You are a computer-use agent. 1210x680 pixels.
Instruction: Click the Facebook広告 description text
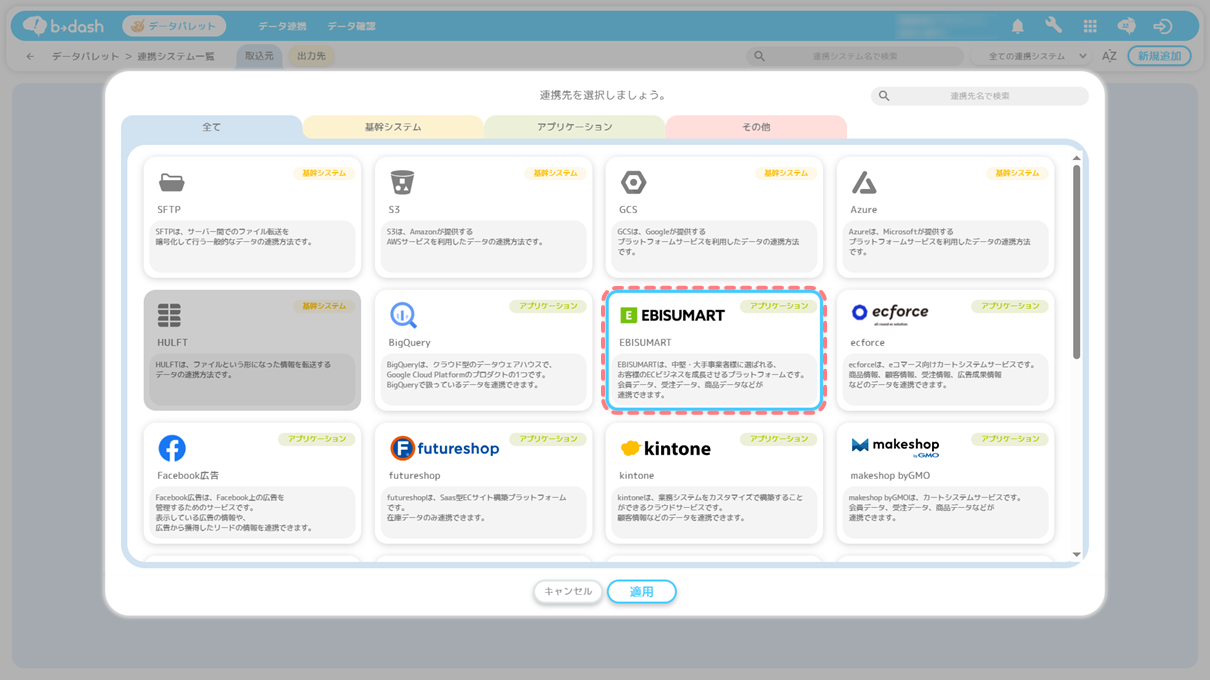pyautogui.click(x=235, y=512)
